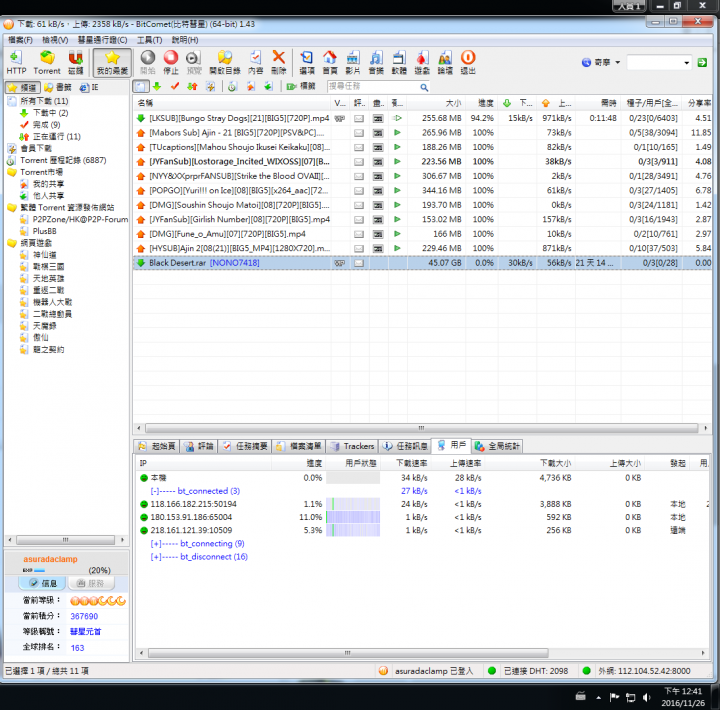Switch to the Trackers tab
720x710 pixels.
pos(353,446)
